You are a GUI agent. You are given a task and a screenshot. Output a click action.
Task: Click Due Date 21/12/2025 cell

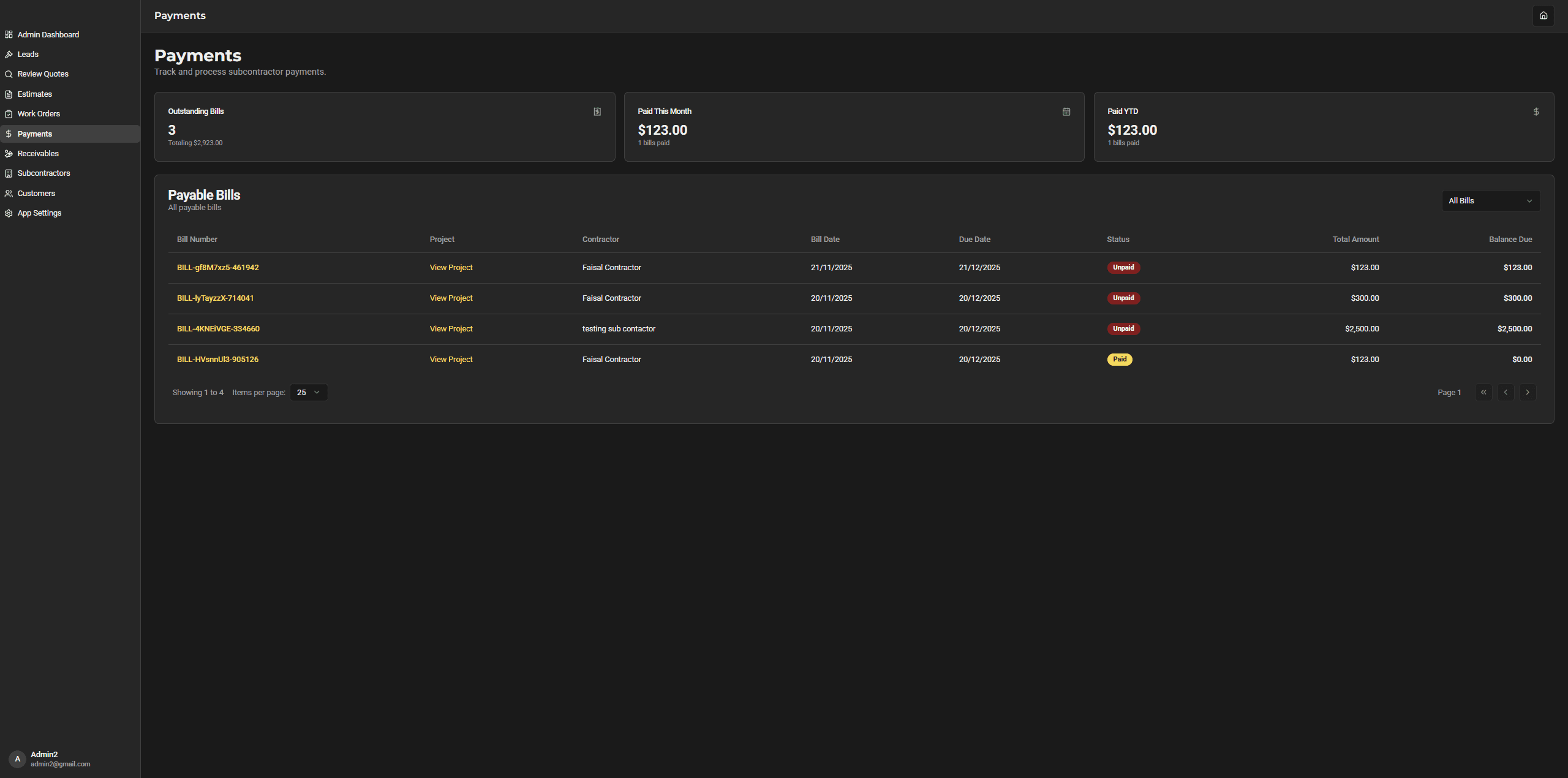pos(979,268)
